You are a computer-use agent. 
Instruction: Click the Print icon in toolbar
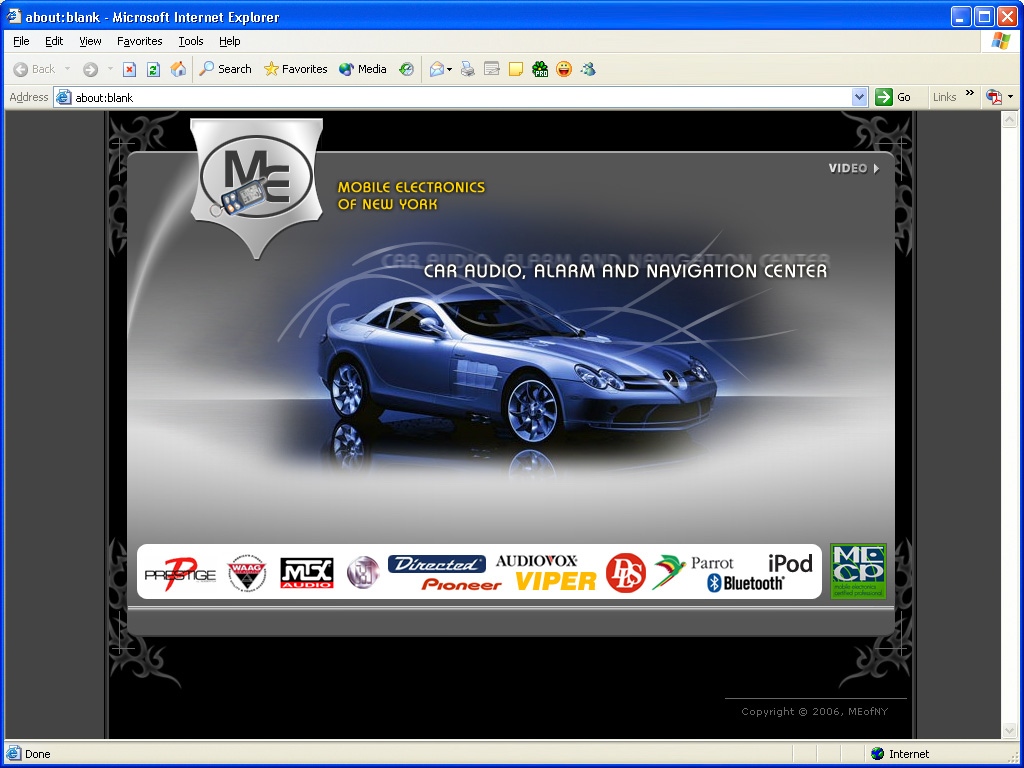(x=467, y=69)
